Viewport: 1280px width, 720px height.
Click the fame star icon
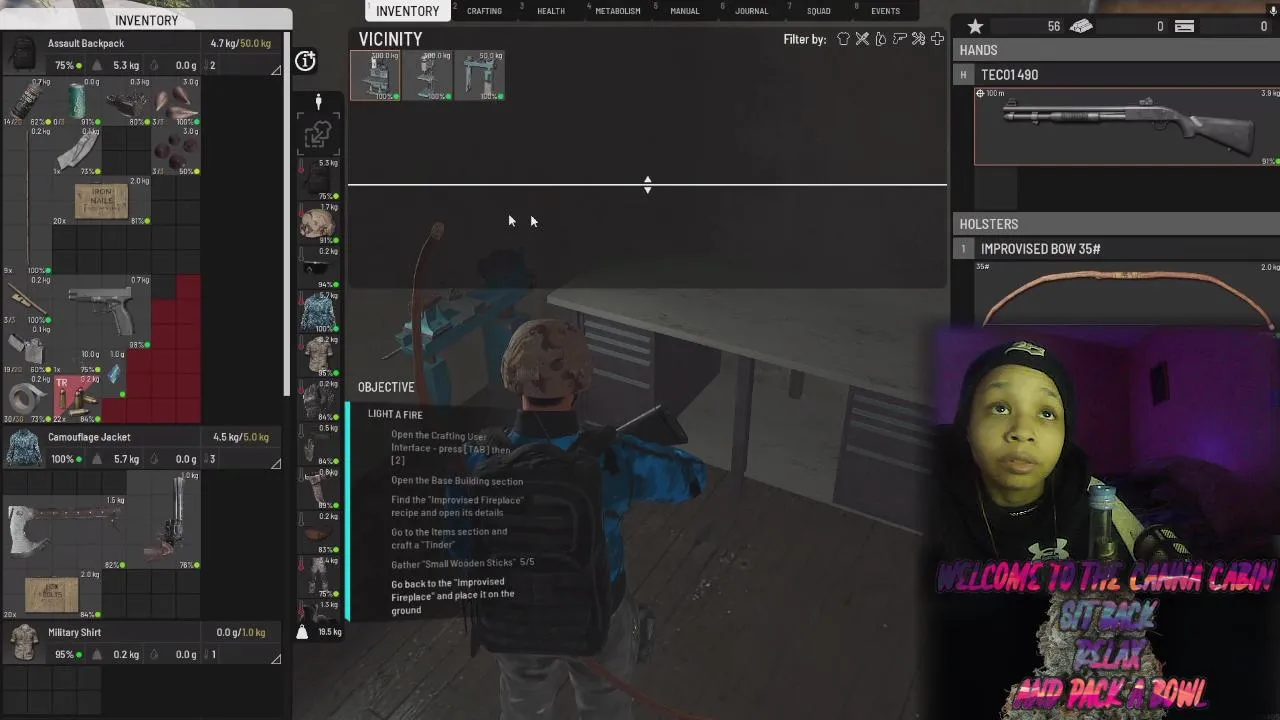(975, 27)
